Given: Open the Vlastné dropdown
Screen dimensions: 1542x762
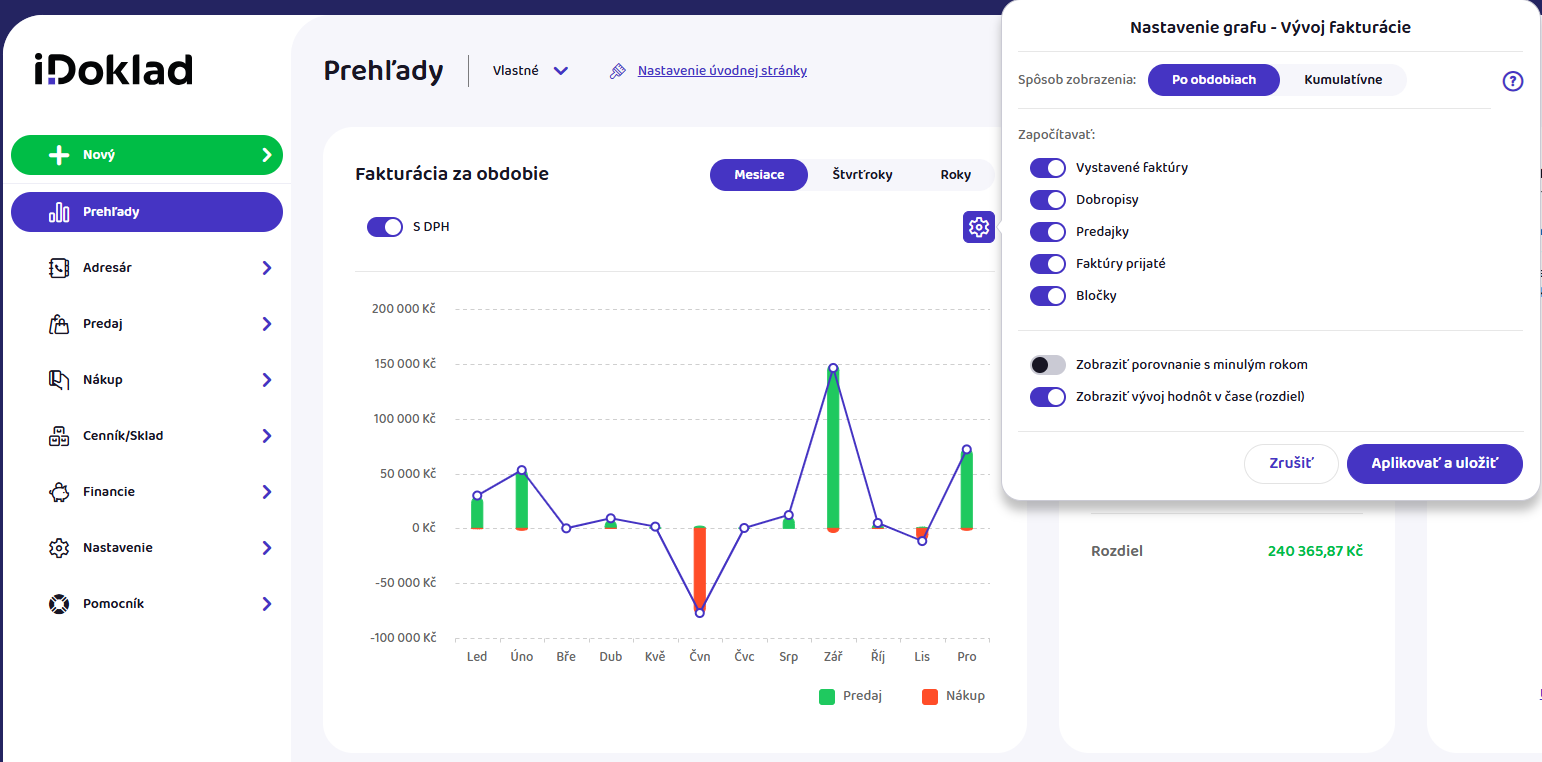Looking at the screenshot, I should point(531,71).
